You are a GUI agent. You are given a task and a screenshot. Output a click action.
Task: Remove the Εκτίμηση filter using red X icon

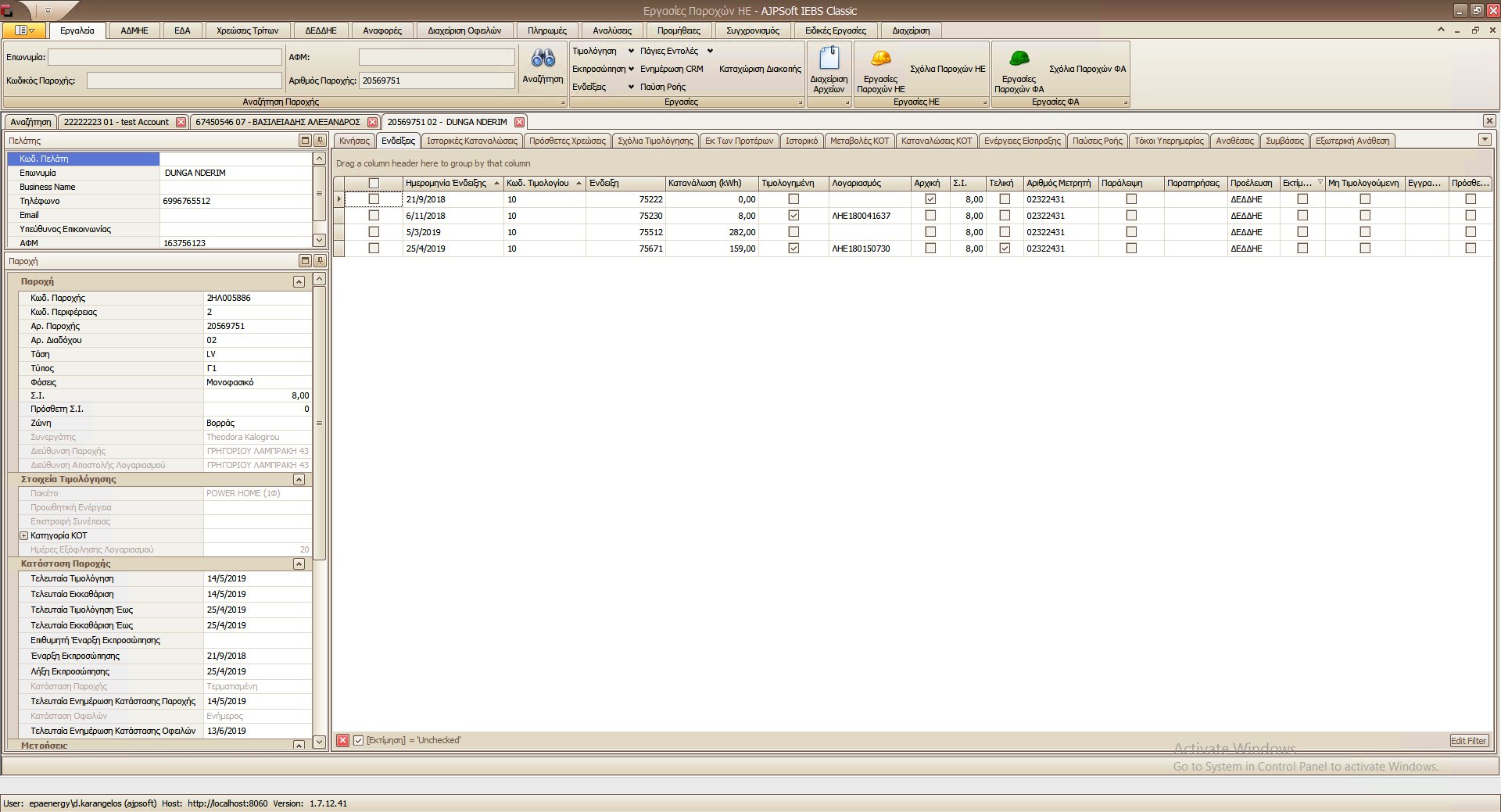[342, 740]
